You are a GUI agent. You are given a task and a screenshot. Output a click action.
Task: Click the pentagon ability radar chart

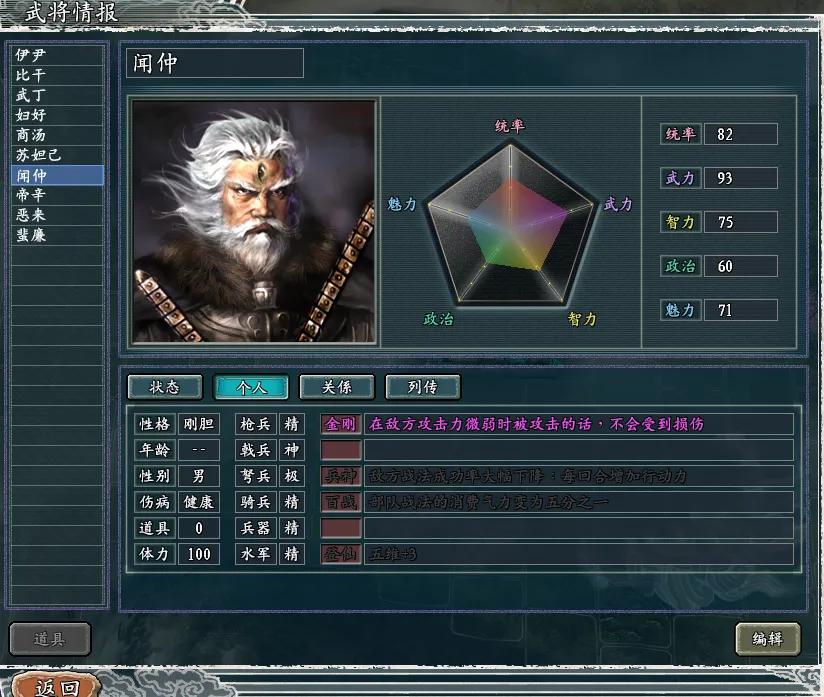(x=510, y=224)
